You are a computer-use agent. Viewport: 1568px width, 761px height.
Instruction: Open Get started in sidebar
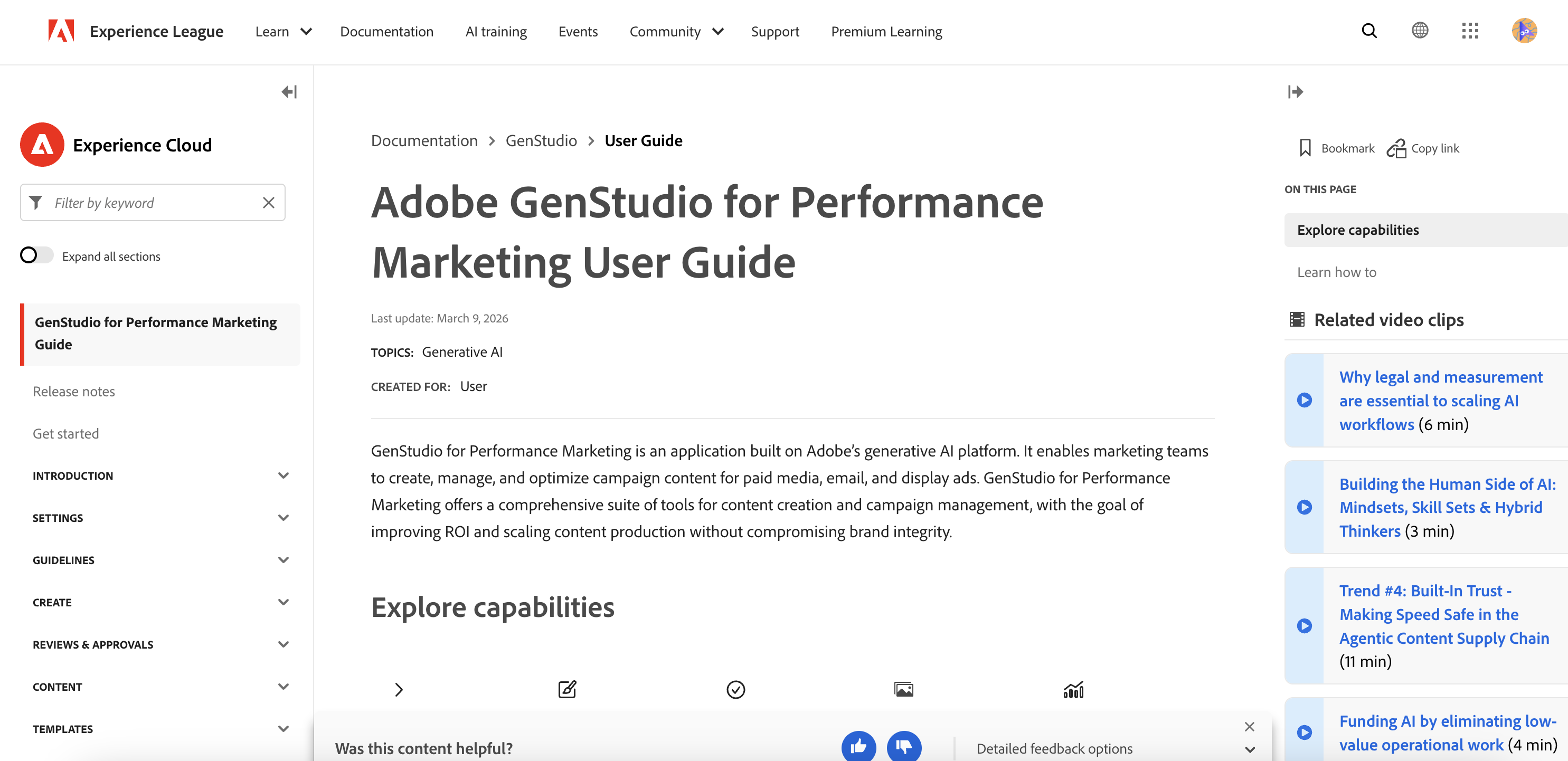tap(66, 434)
